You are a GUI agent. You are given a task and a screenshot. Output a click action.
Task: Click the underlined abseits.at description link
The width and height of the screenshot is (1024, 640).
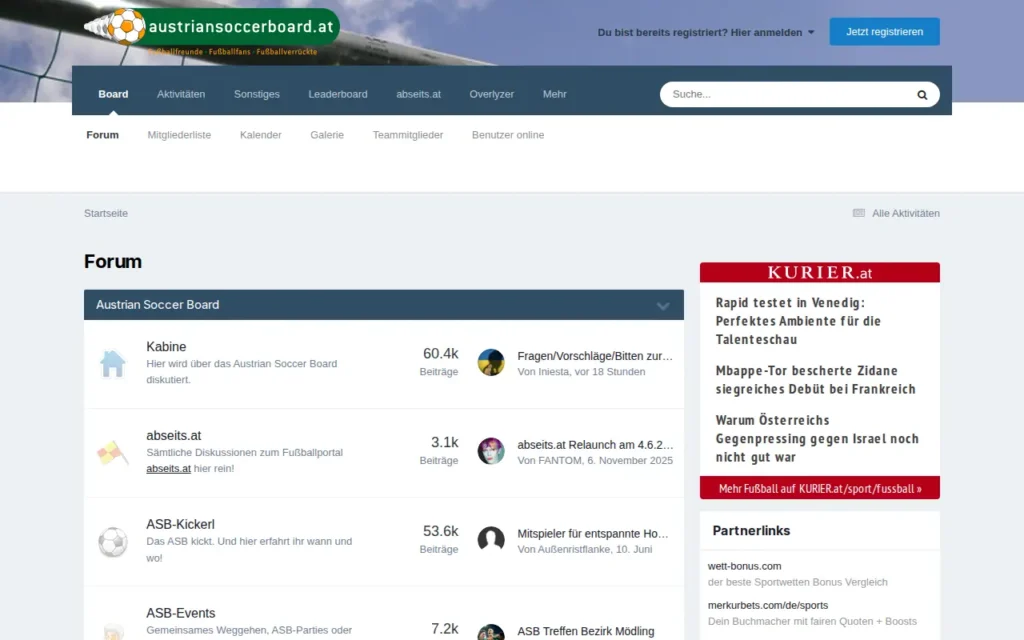coord(168,468)
